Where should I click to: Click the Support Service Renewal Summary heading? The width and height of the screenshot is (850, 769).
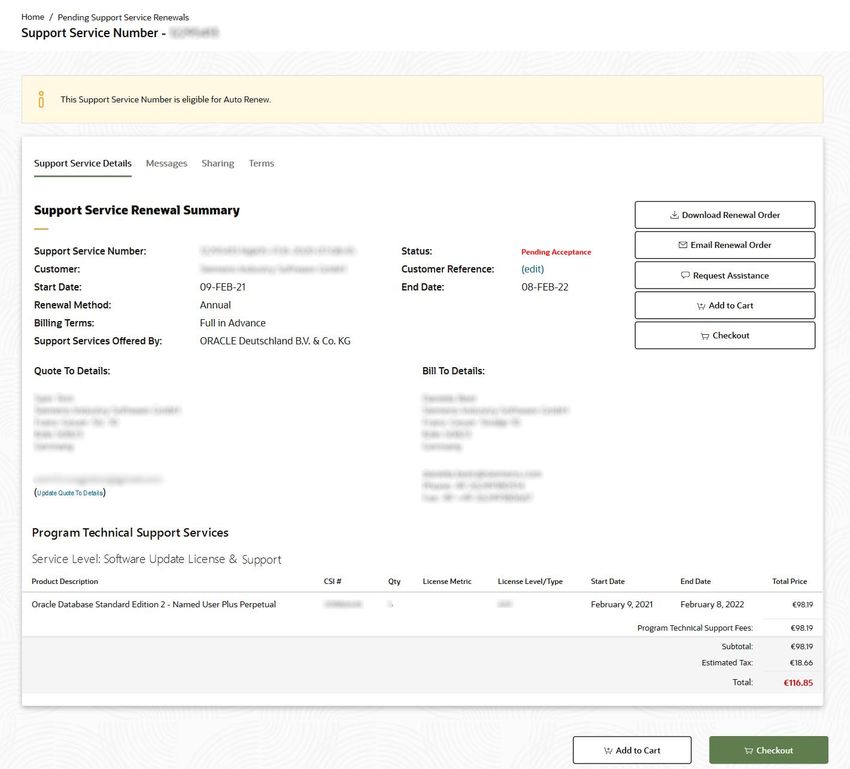click(137, 210)
